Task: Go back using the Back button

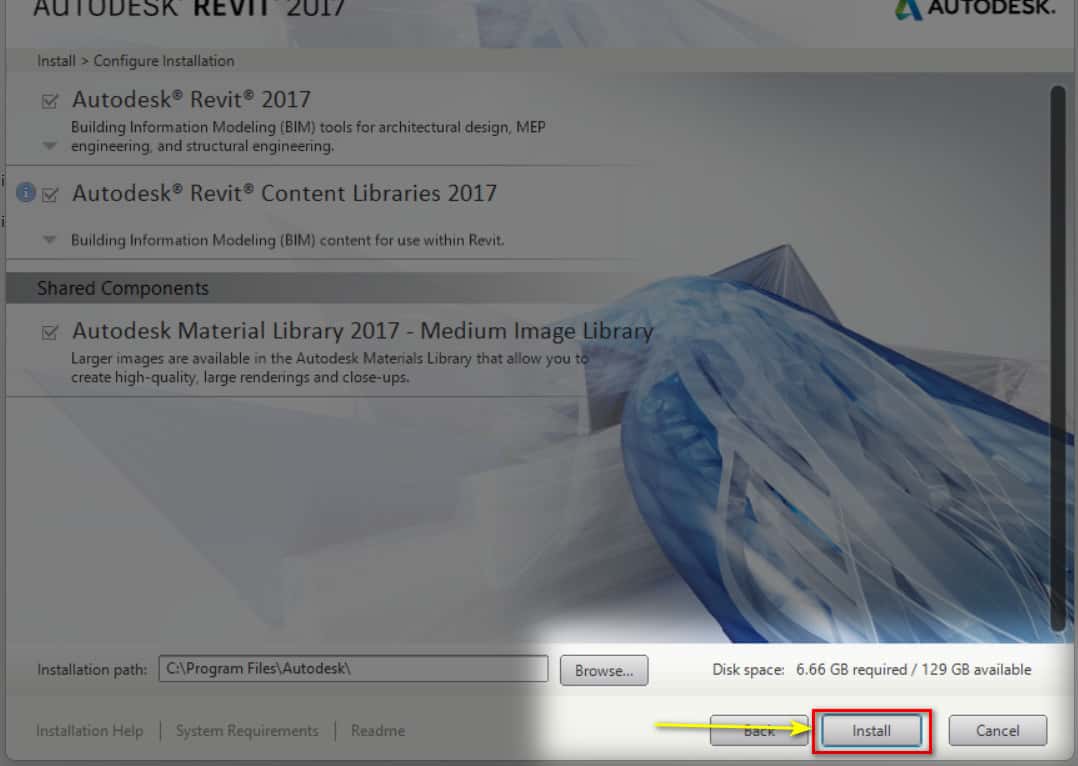Action: click(x=759, y=730)
